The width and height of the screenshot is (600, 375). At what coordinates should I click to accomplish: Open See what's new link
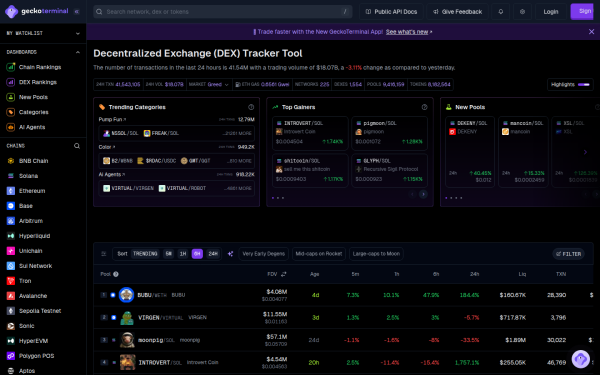pyautogui.click(x=407, y=32)
